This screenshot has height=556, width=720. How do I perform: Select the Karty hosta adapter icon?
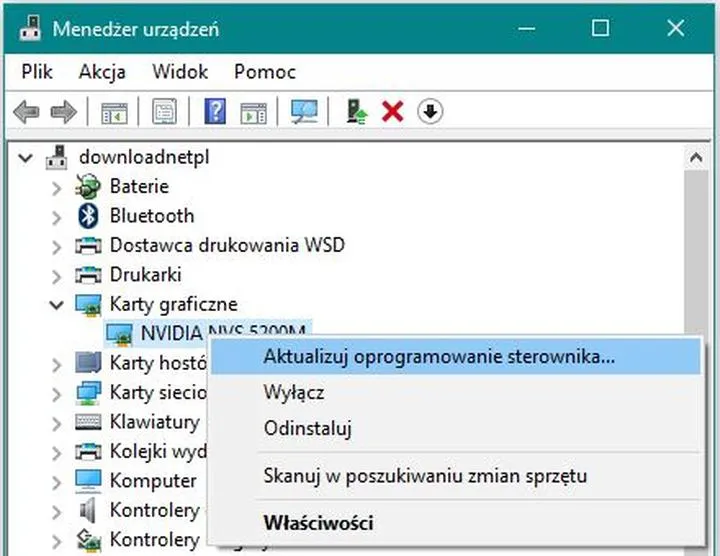[x=88, y=363]
